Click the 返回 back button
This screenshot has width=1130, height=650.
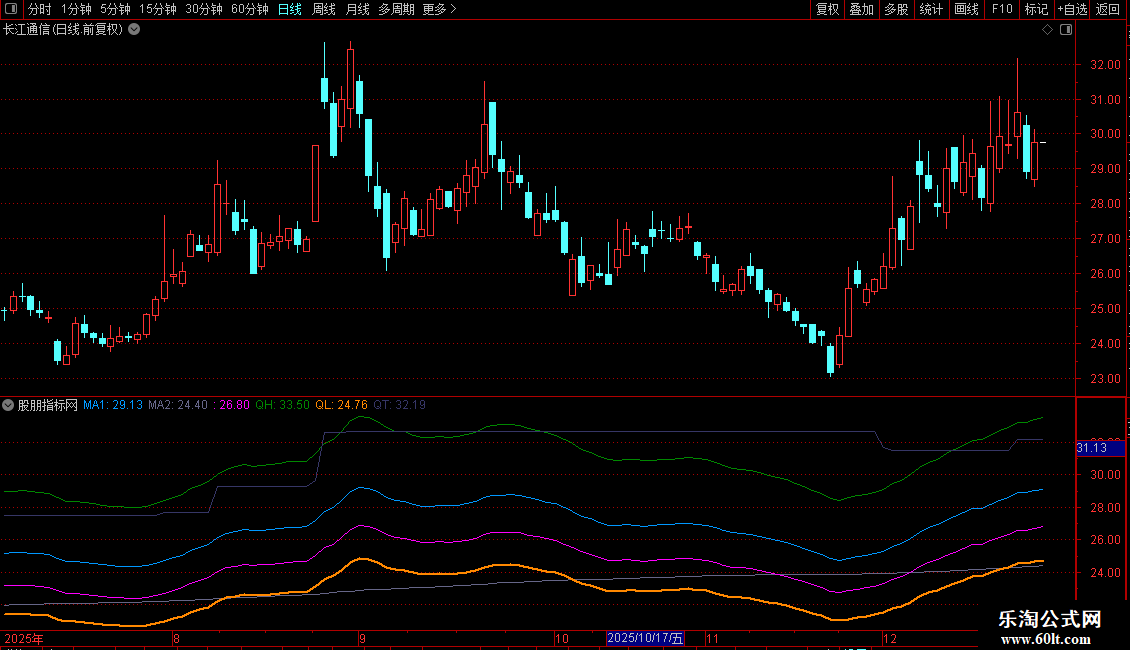1108,10
